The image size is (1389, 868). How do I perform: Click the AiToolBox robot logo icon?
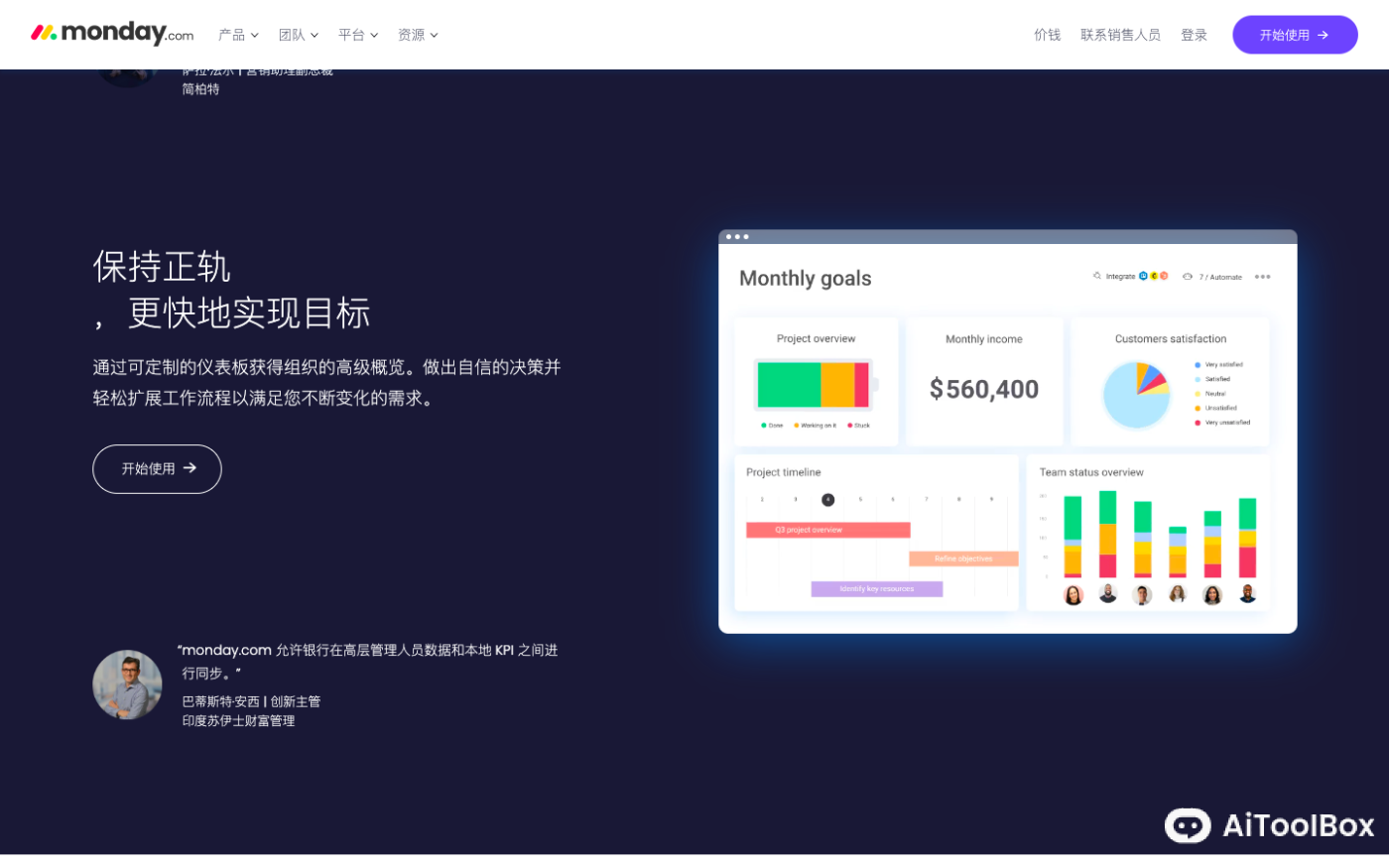click(x=1188, y=824)
